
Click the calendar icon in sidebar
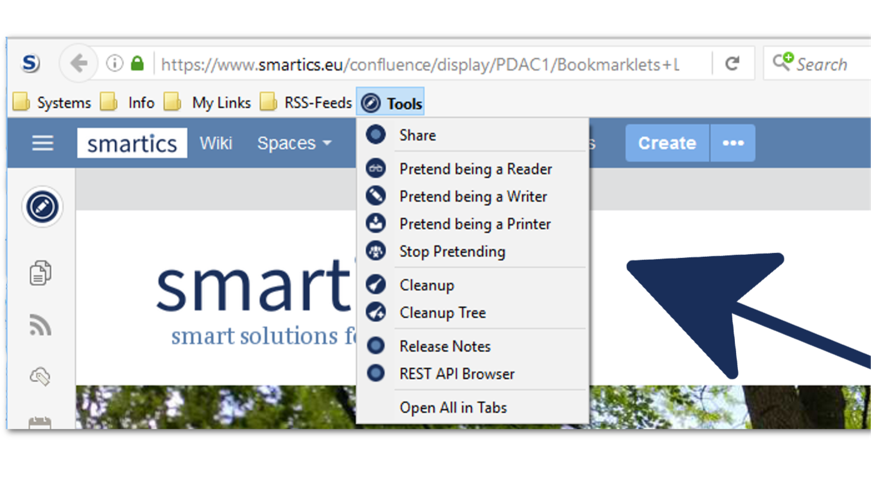(40, 423)
